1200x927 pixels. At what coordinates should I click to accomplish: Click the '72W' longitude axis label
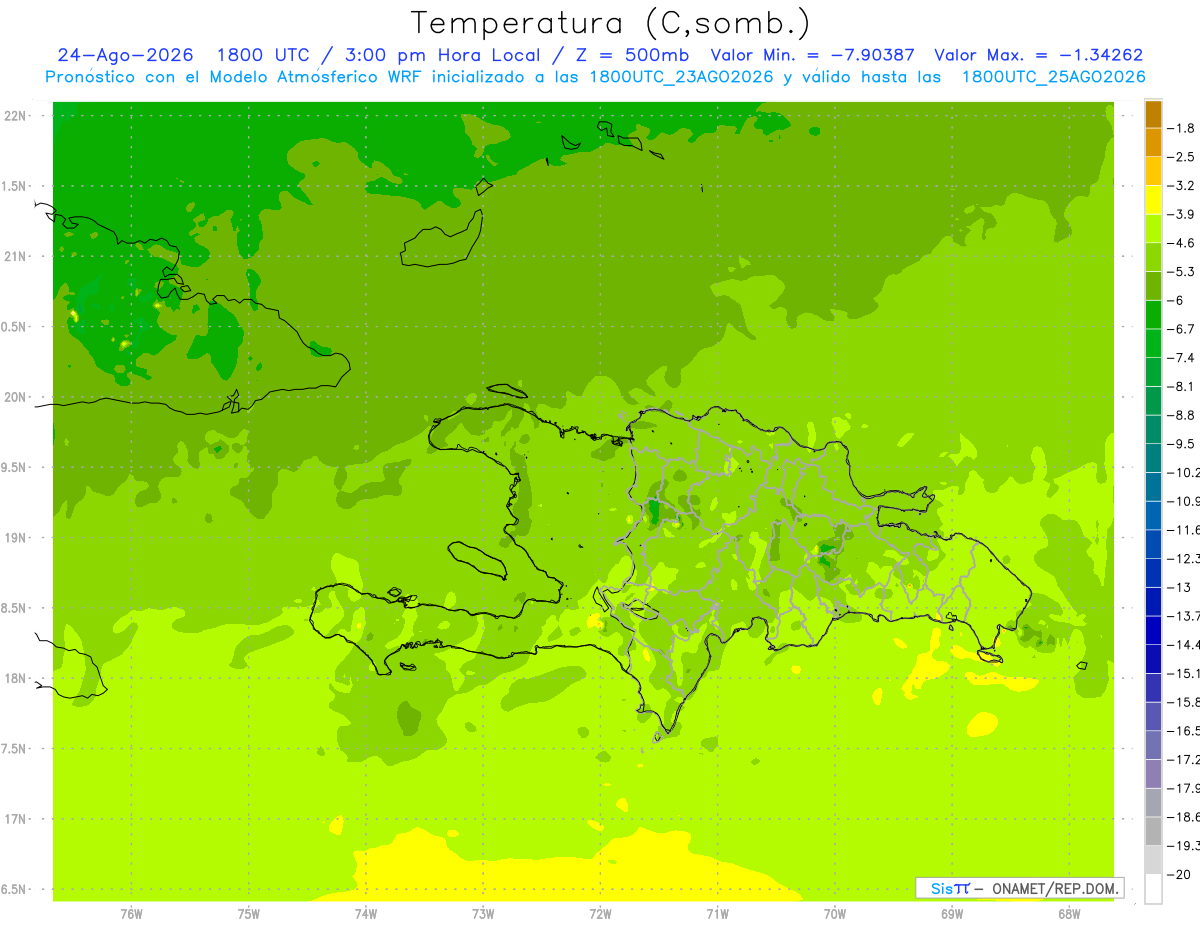(600, 913)
